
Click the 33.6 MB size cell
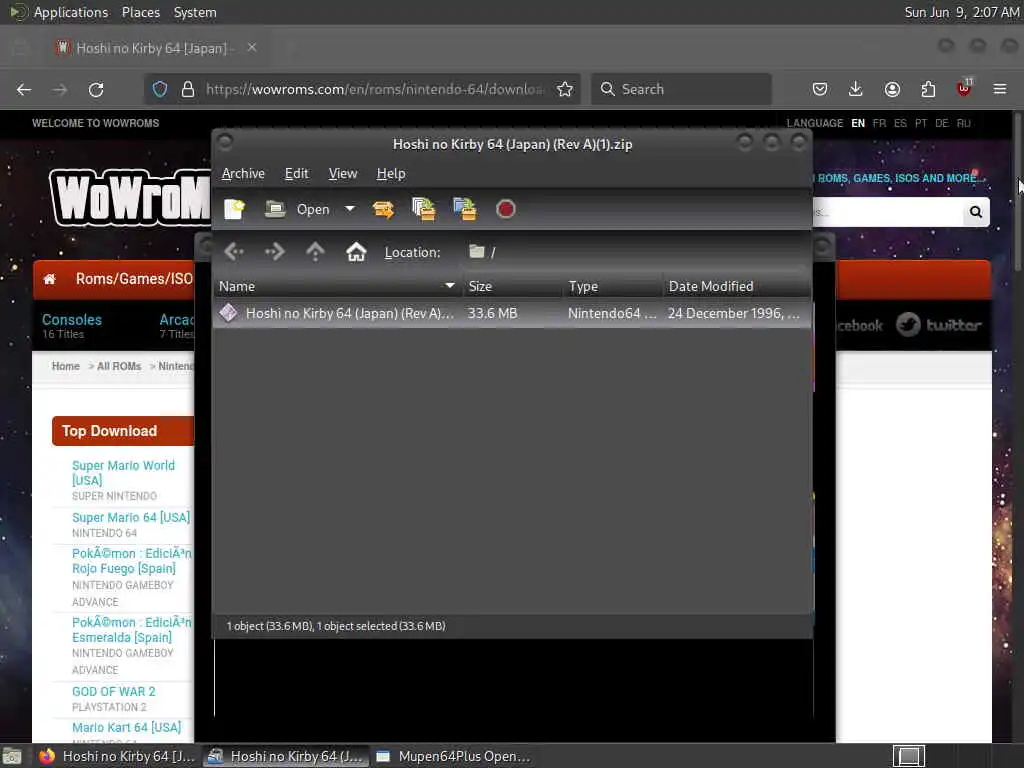pyautogui.click(x=492, y=313)
